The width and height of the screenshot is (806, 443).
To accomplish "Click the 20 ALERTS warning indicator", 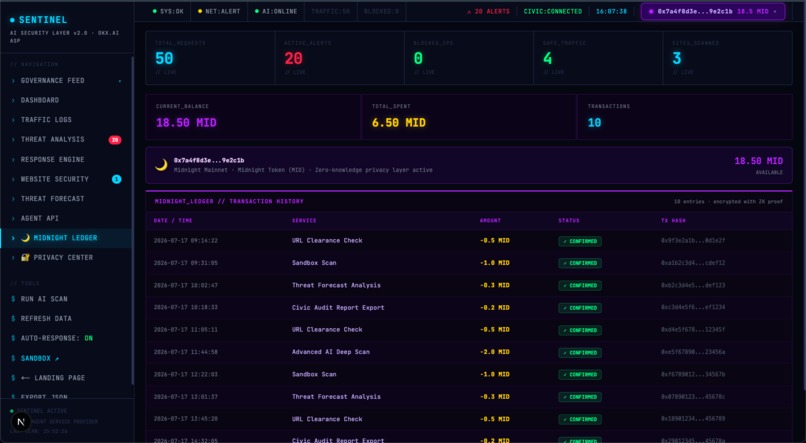I will coord(488,11).
